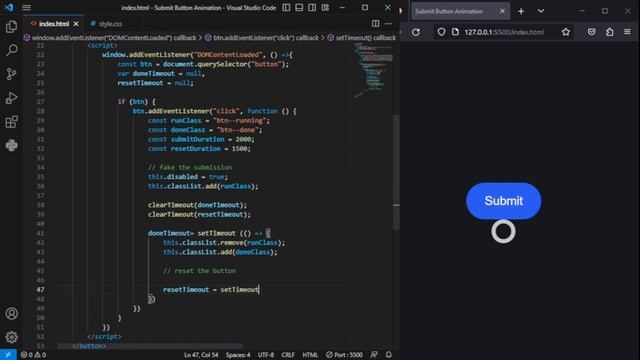640x360 pixels.
Task: Open Customize Layout icon
Action: point(325,7)
